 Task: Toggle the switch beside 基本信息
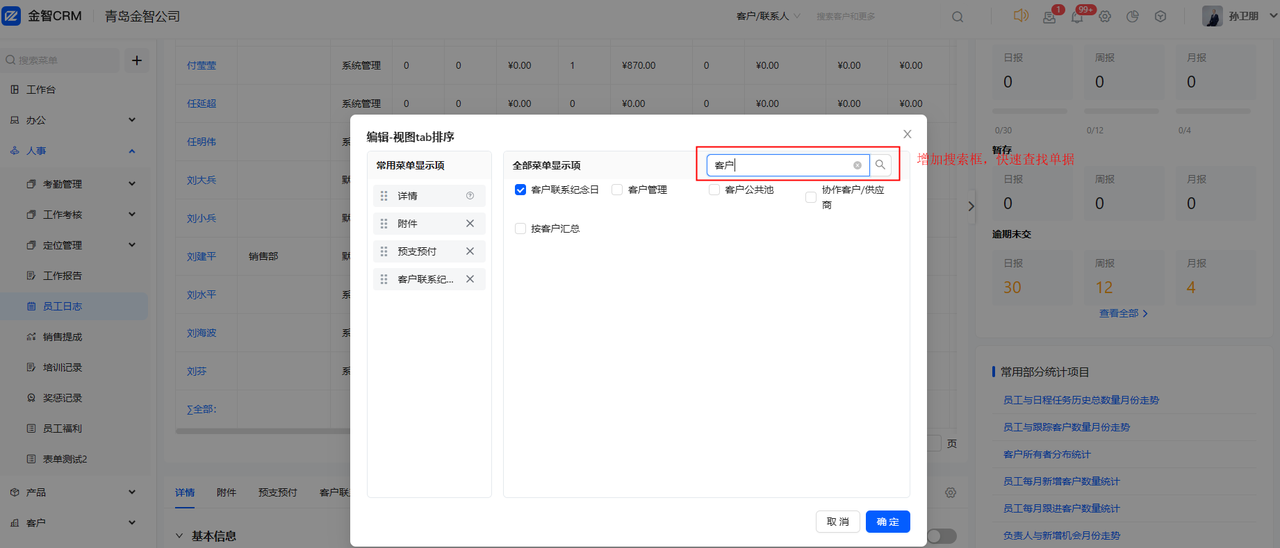click(940, 536)
